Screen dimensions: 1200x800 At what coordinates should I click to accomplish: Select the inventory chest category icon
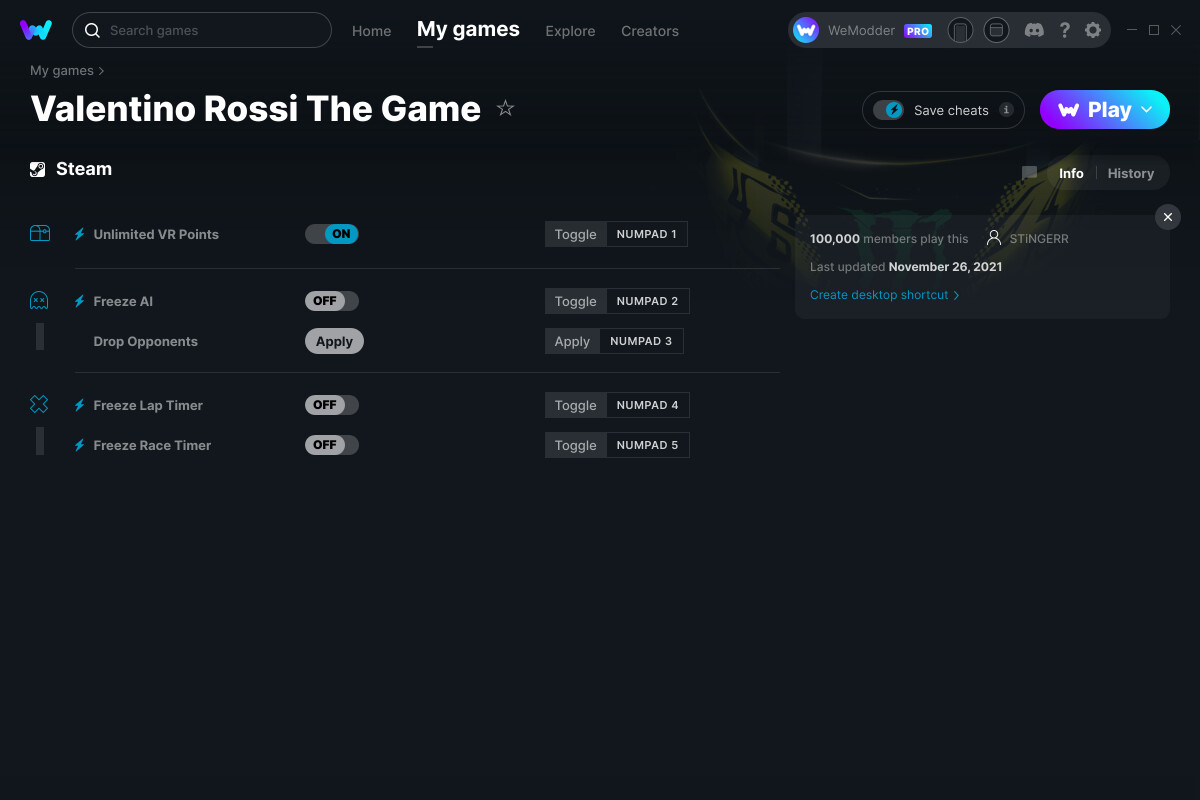tap(39, 233)
